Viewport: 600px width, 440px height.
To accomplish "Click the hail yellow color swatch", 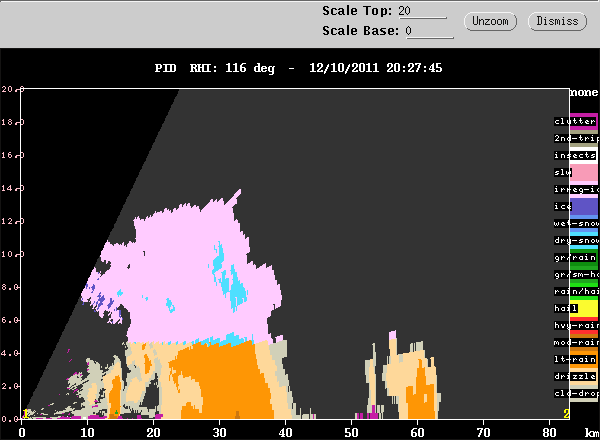I will click(x=584, y=309).
